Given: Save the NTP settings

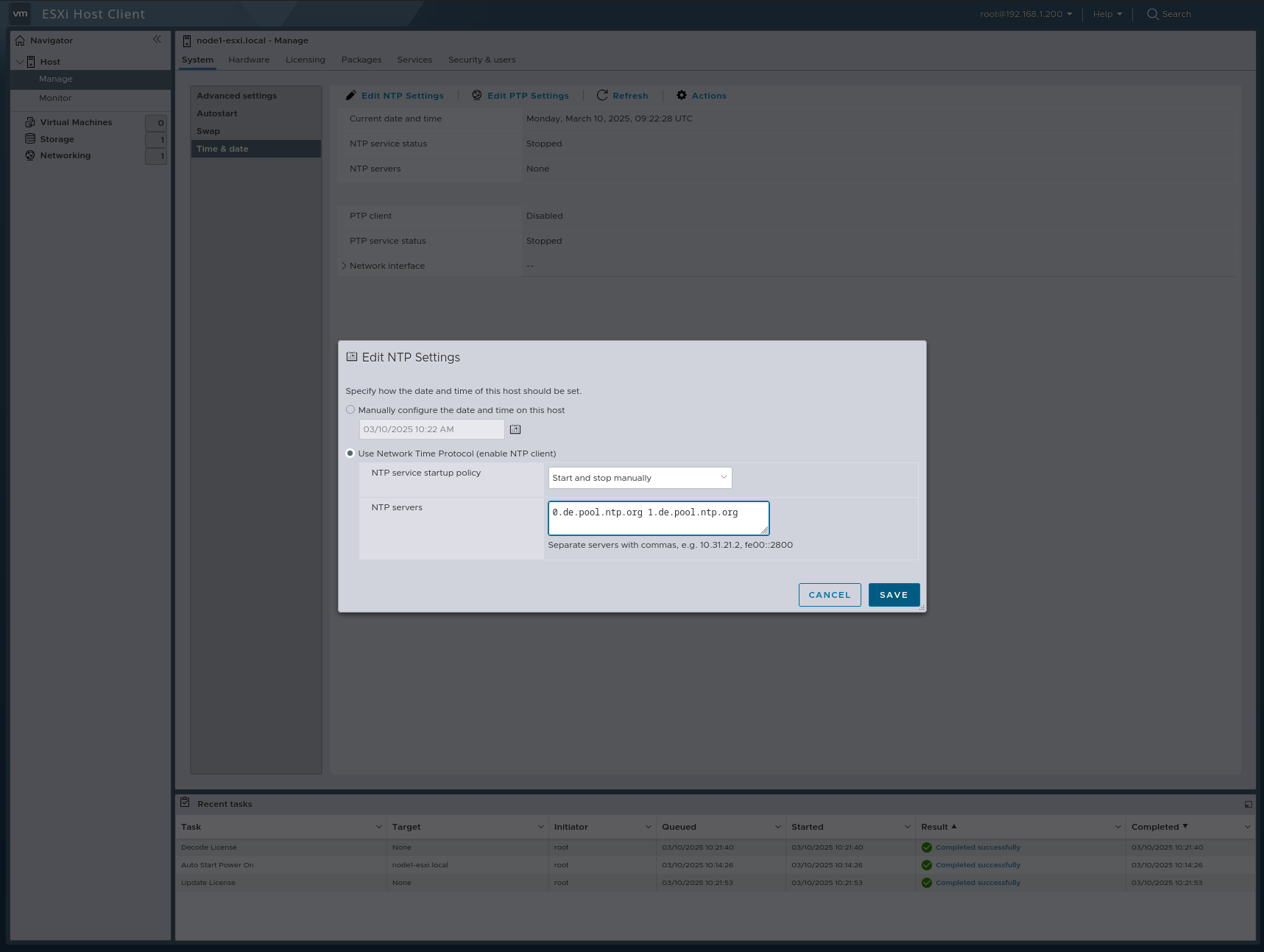Looking at the screenshot, I should 893,594.
